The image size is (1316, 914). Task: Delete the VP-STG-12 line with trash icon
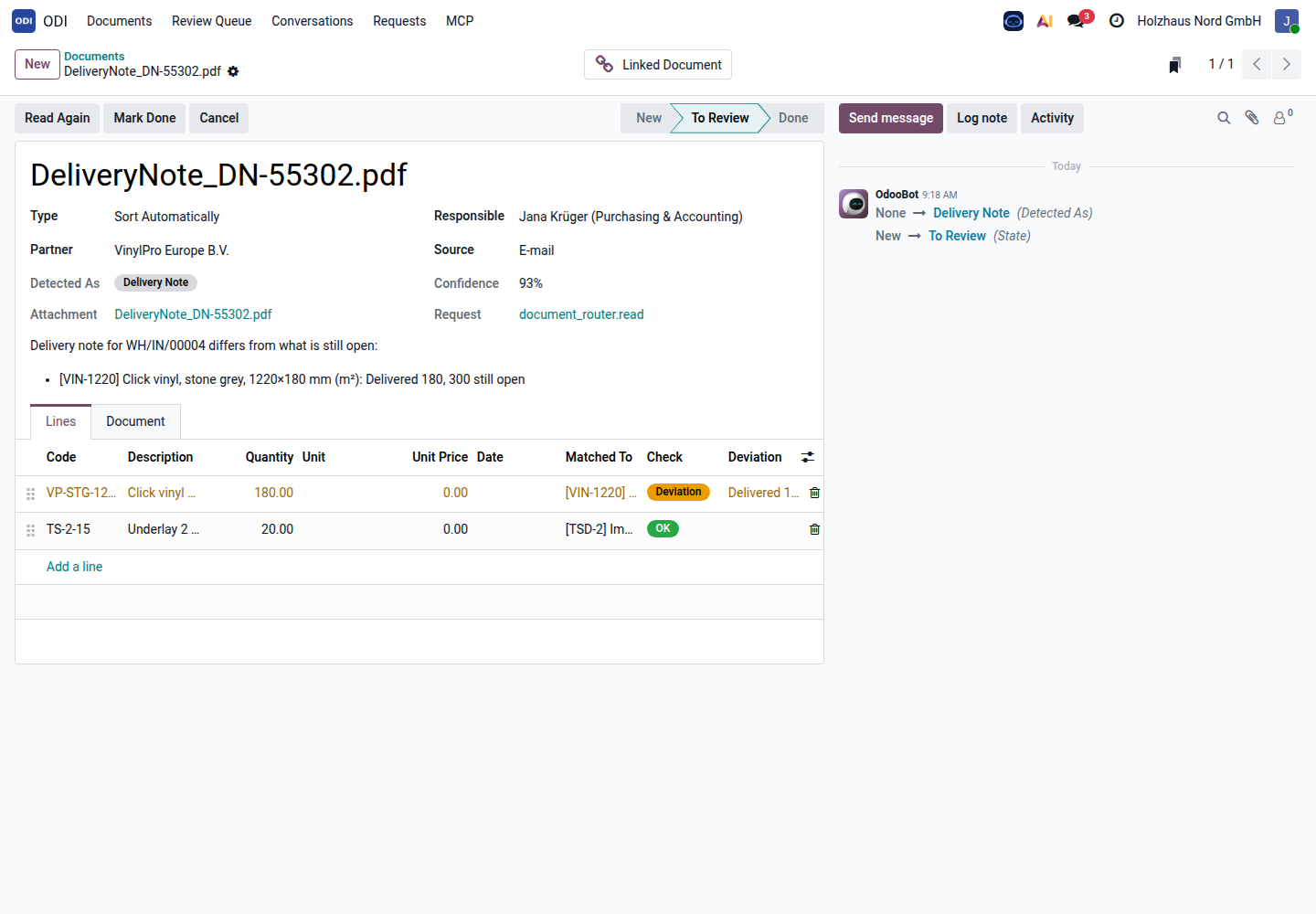pyautogui.click(x=814, y=493)
